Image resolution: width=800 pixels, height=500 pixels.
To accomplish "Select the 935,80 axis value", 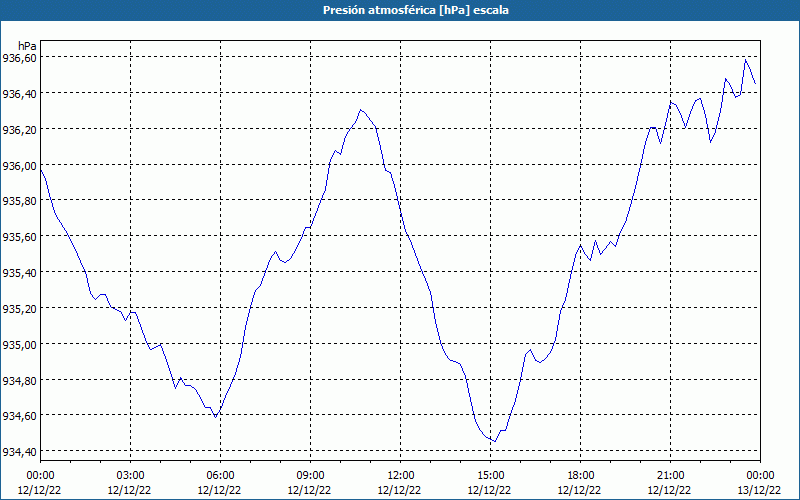I will pyautogui.click(x=19, y=201).
